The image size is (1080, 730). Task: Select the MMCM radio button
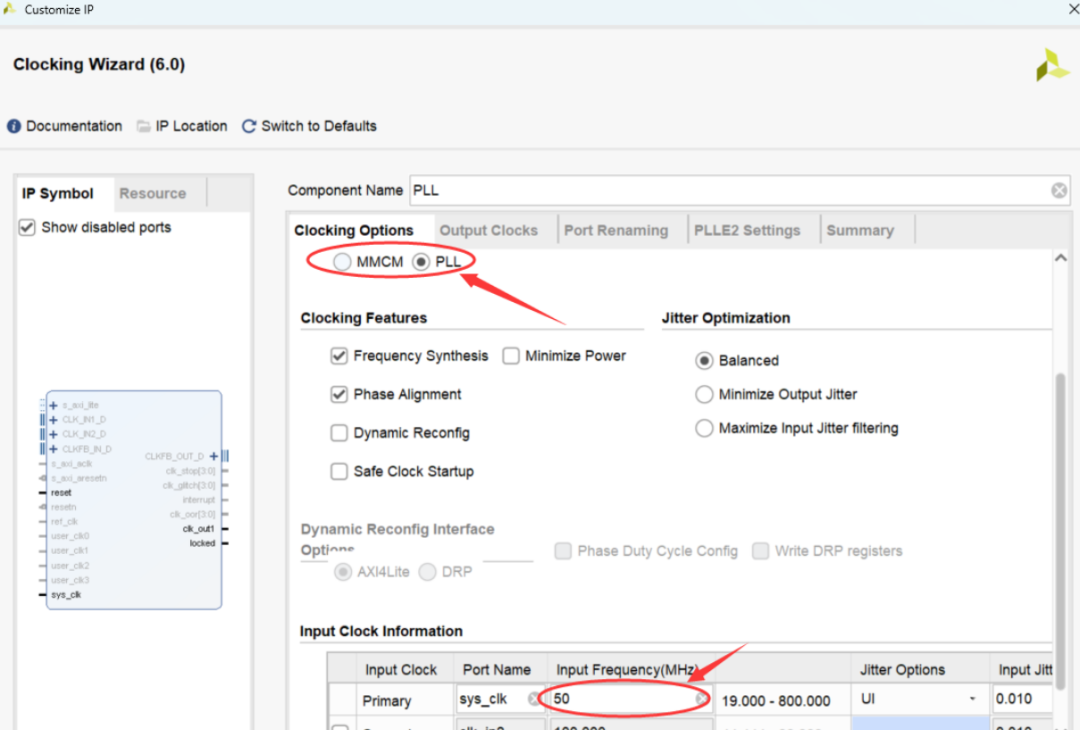click(x=343, y=262)
